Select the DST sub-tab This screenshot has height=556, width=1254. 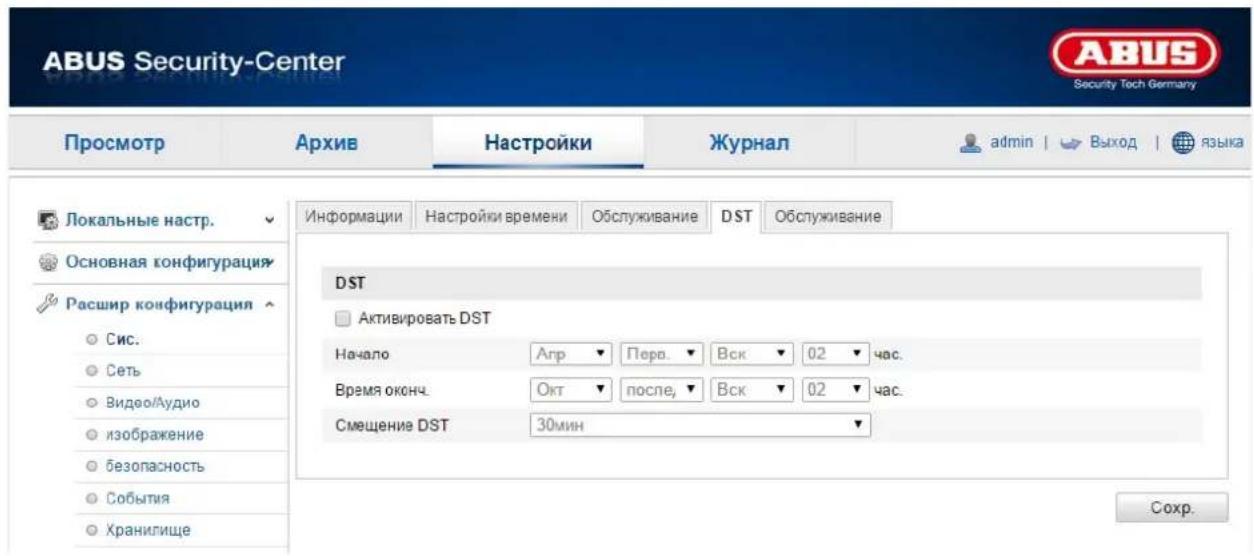click(x=736, y=217)
